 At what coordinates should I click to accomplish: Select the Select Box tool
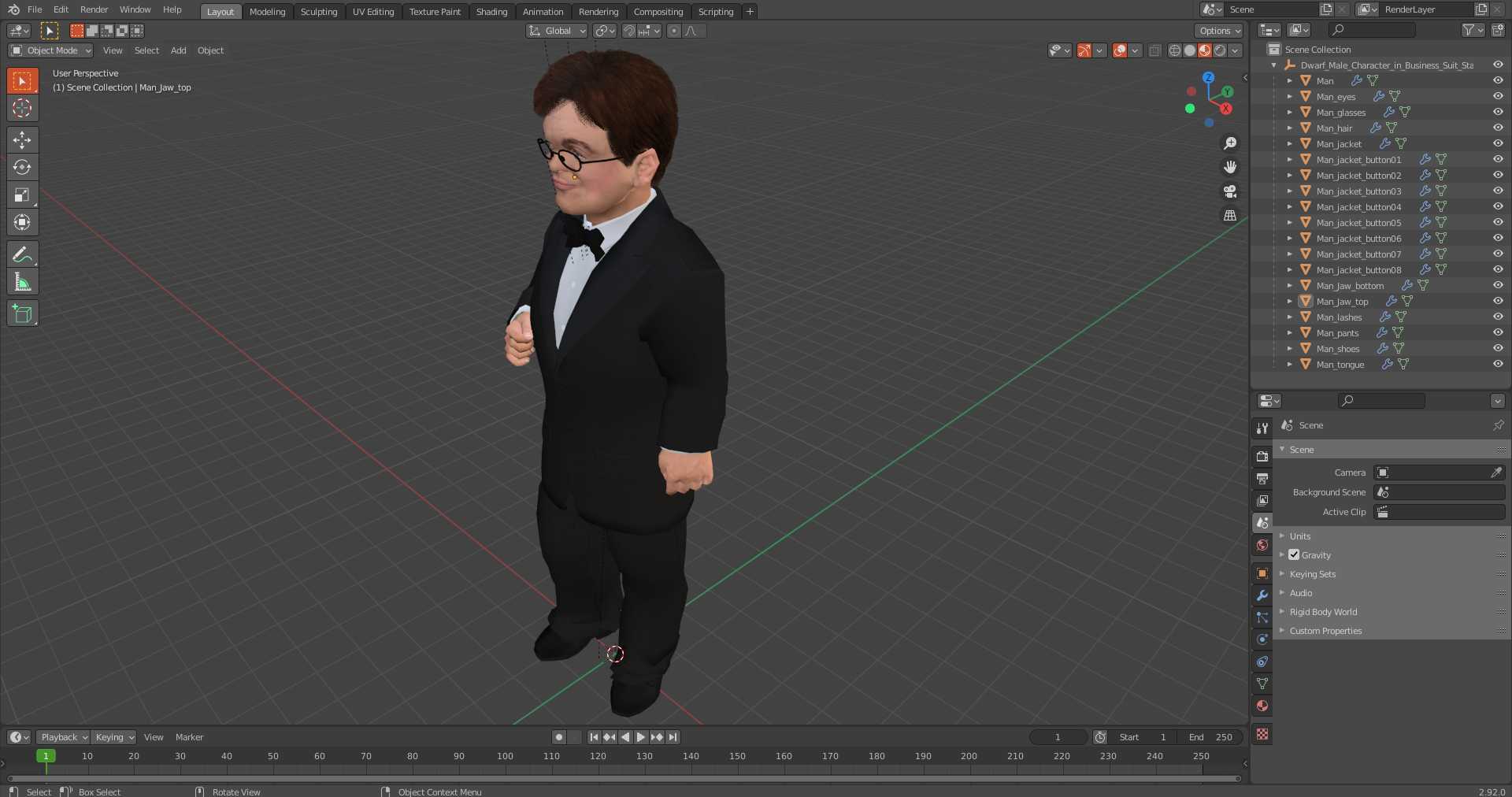point(22,80)
